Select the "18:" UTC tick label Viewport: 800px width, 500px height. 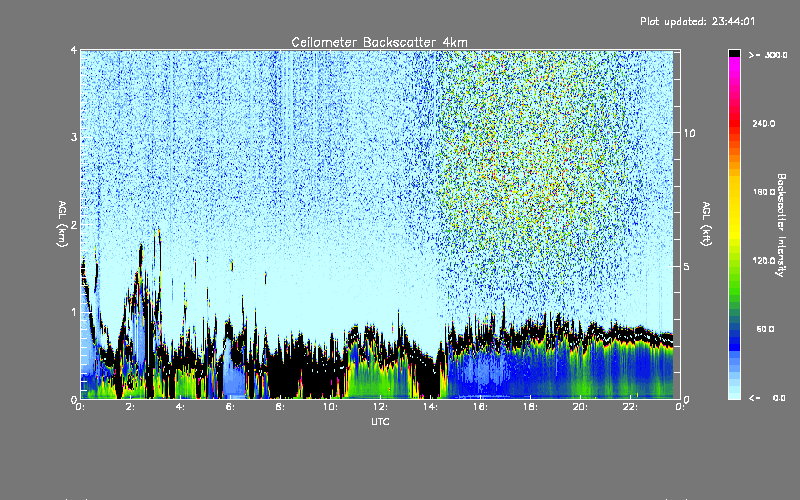point(530,407)
